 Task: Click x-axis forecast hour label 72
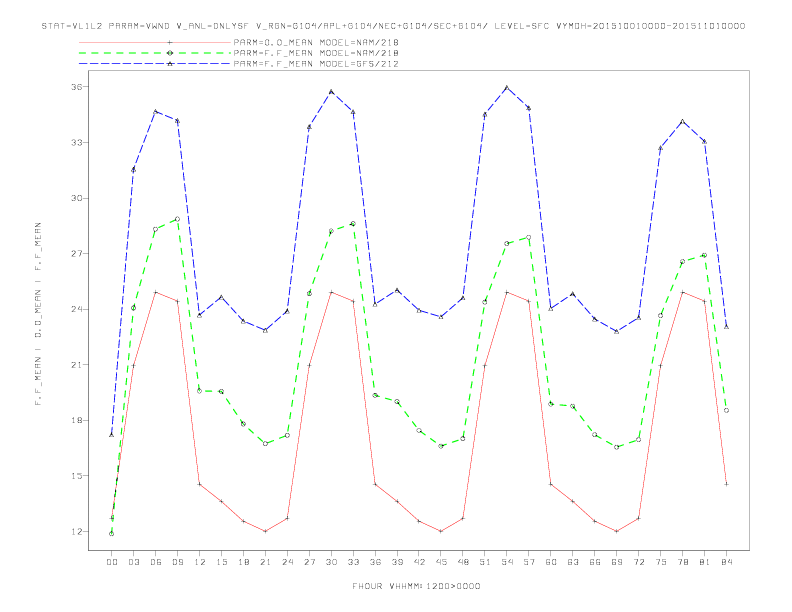coord(638,562)
